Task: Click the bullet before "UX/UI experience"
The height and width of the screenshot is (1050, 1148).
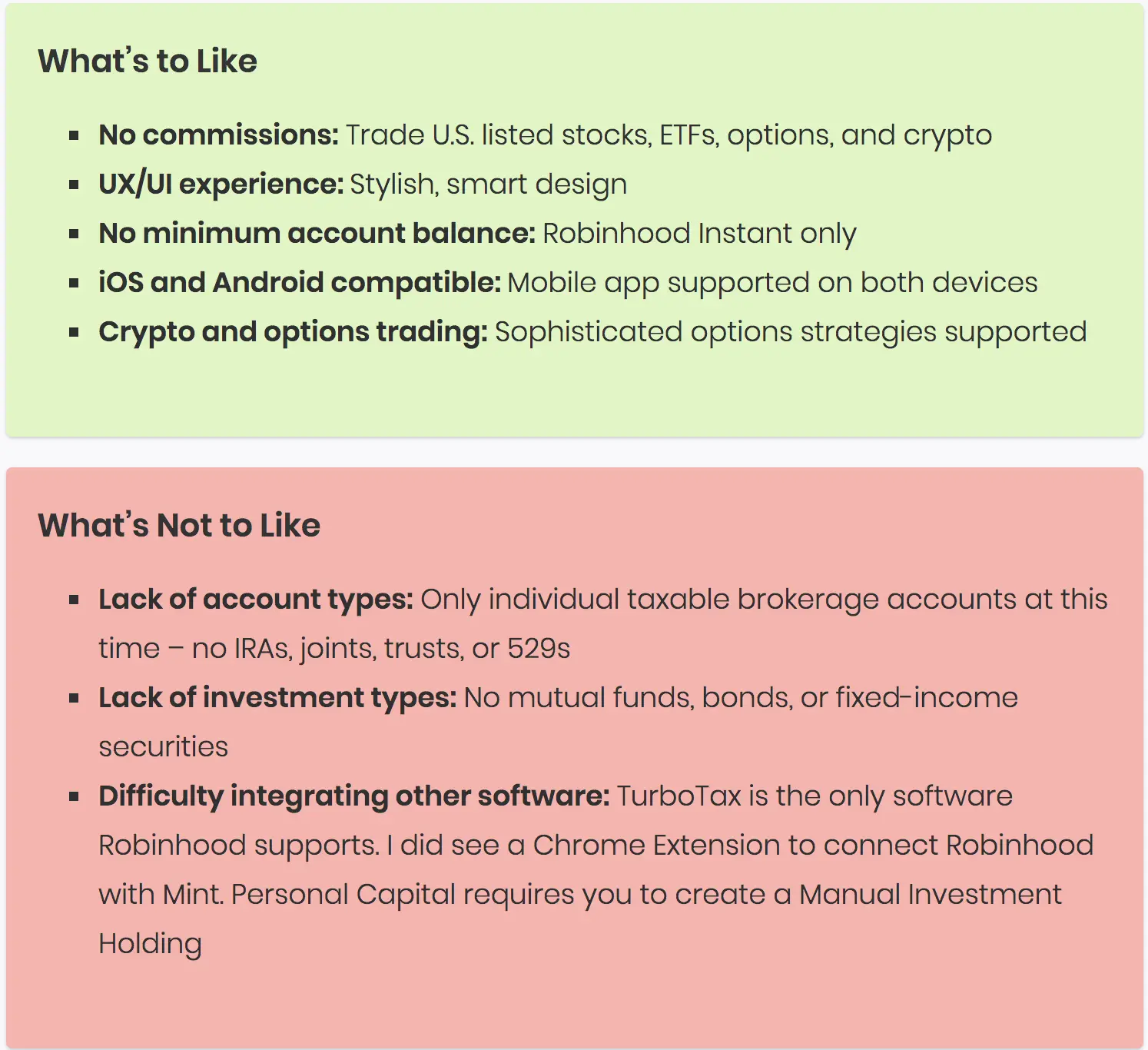Action: coord(74,185)
